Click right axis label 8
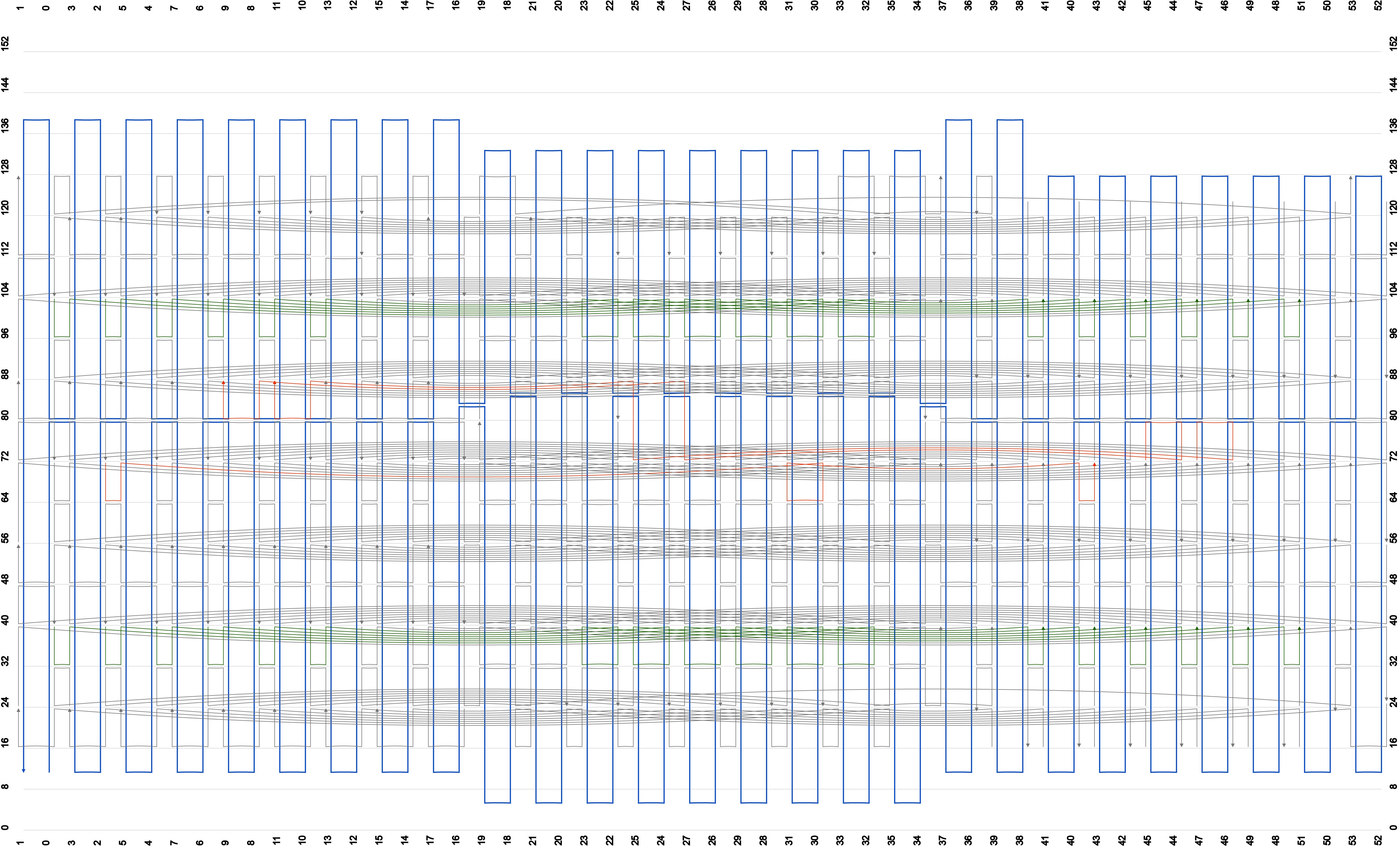Screen dimensions: 1400x846 1393,786
